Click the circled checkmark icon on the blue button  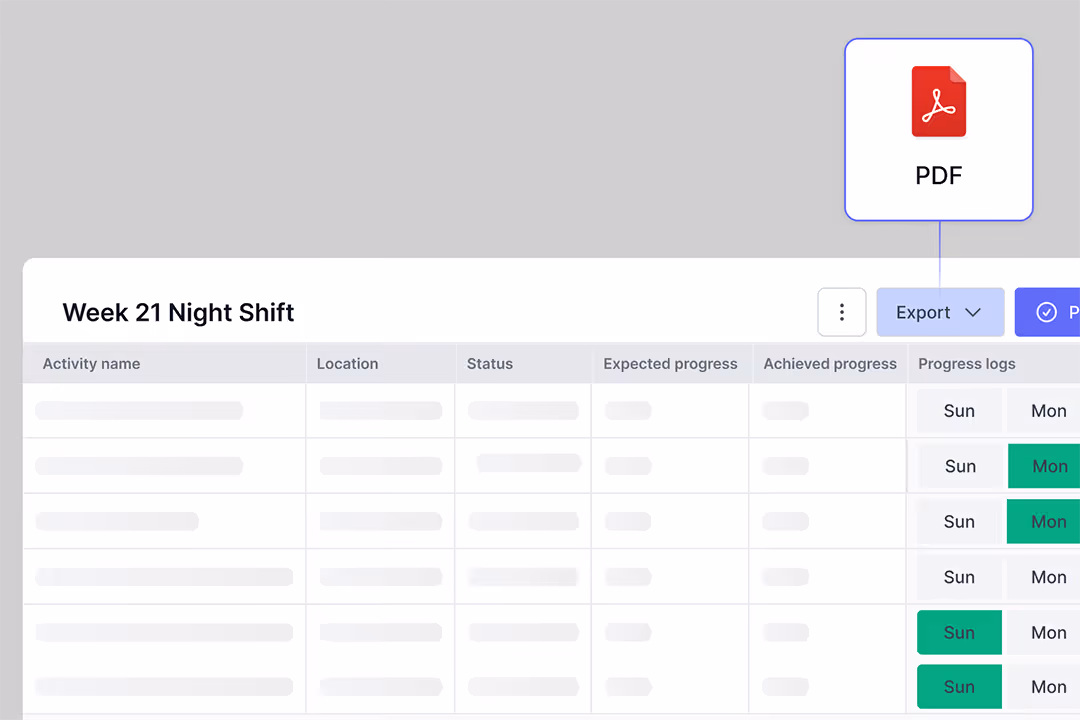coord(1046,312)
